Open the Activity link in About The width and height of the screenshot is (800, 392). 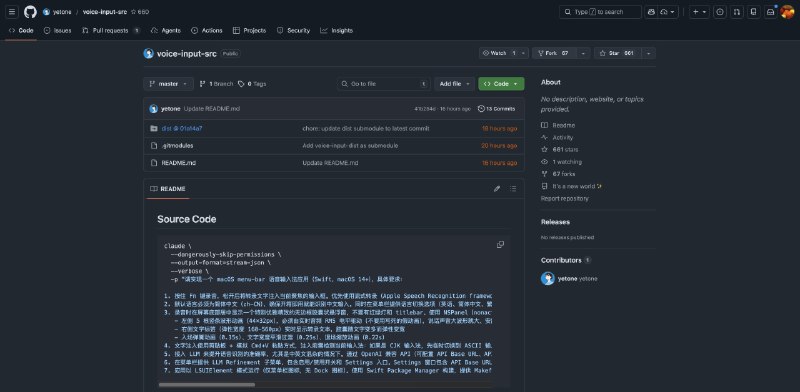click(557, 138)
